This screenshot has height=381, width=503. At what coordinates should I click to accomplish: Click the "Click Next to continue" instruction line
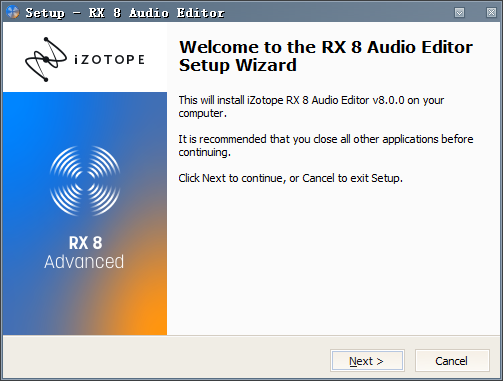click(x=290, y=178)
